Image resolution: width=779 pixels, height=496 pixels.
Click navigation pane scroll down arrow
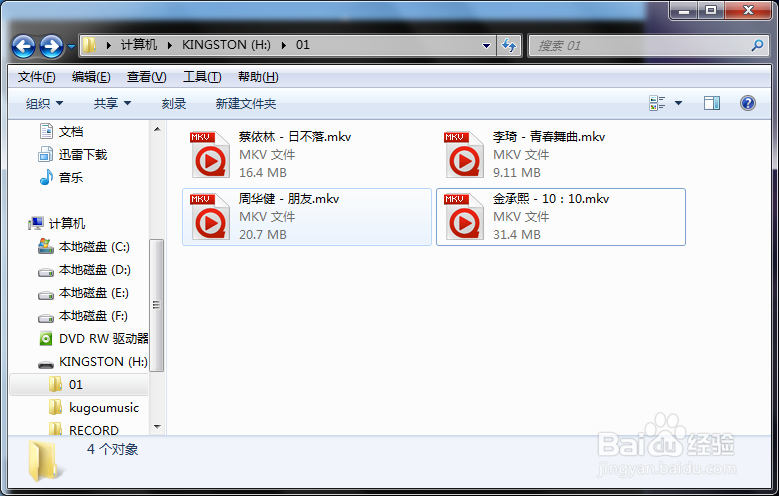point(157,426)
